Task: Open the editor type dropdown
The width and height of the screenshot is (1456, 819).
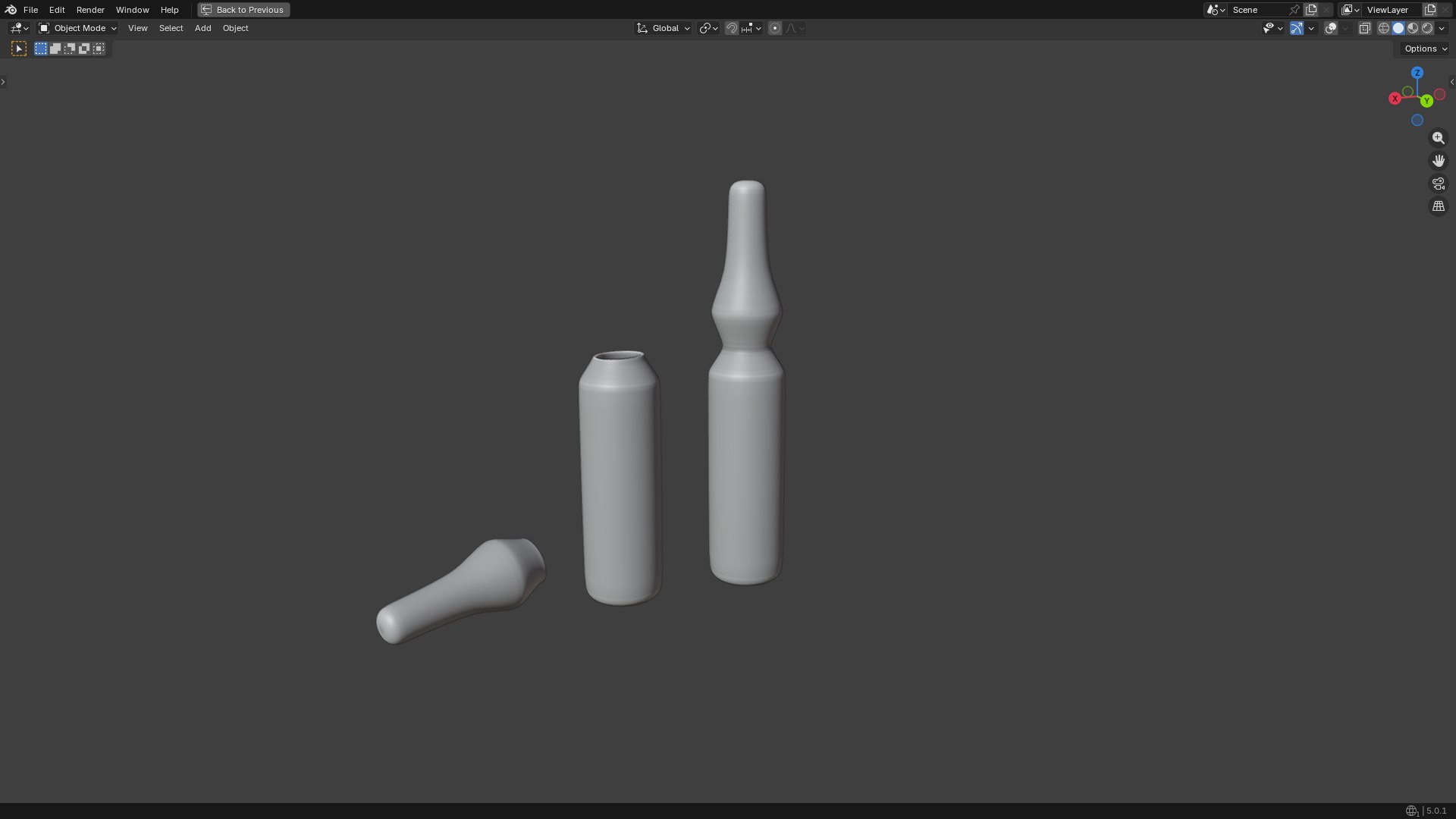Action: click(19, 28)
